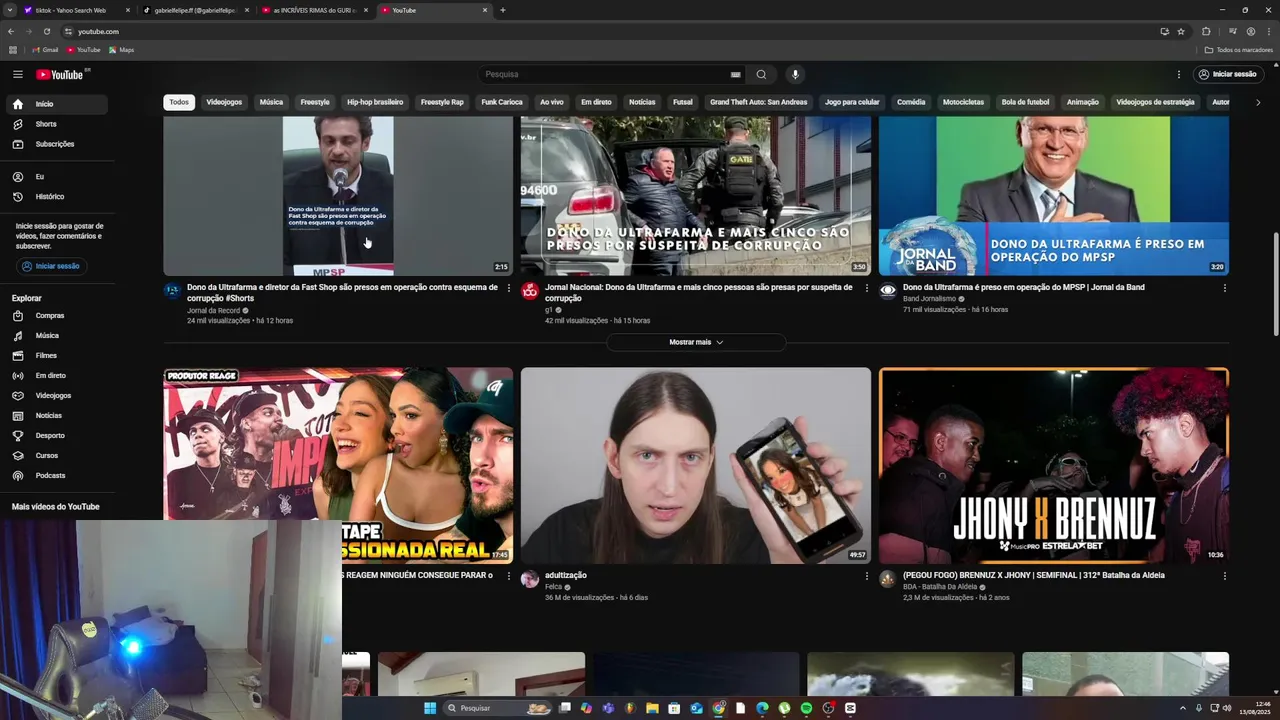Open the on-screen keyboard icon in search box
The image size is (1280, 720).
(736, 74)
